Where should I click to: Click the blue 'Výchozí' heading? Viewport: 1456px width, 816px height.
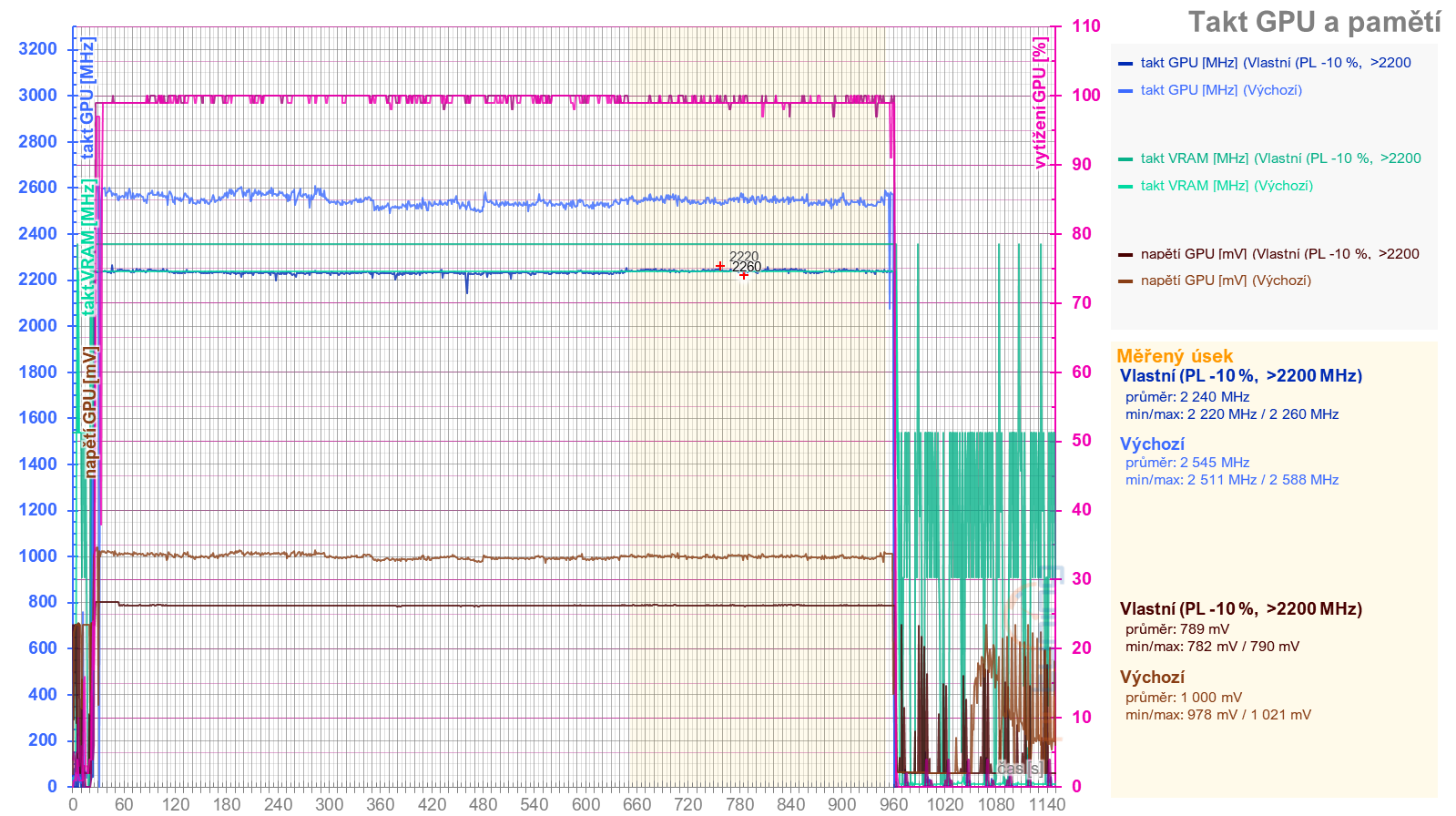pos(1152,444)
